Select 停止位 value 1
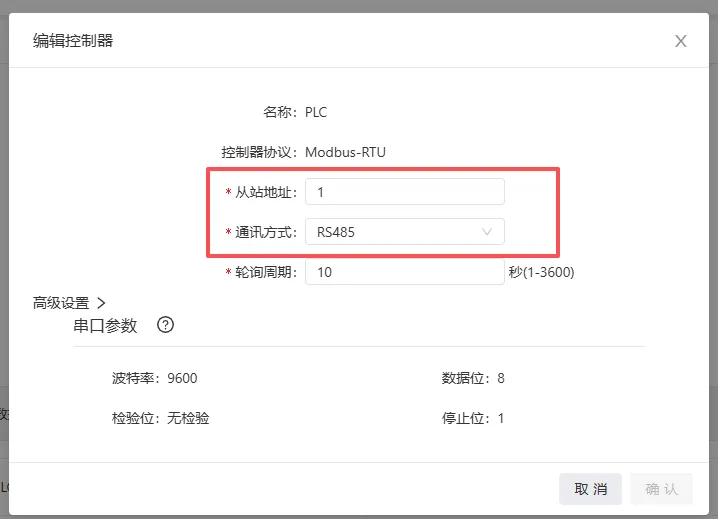Viewport: 718px width, 519px height. point(501,418)
